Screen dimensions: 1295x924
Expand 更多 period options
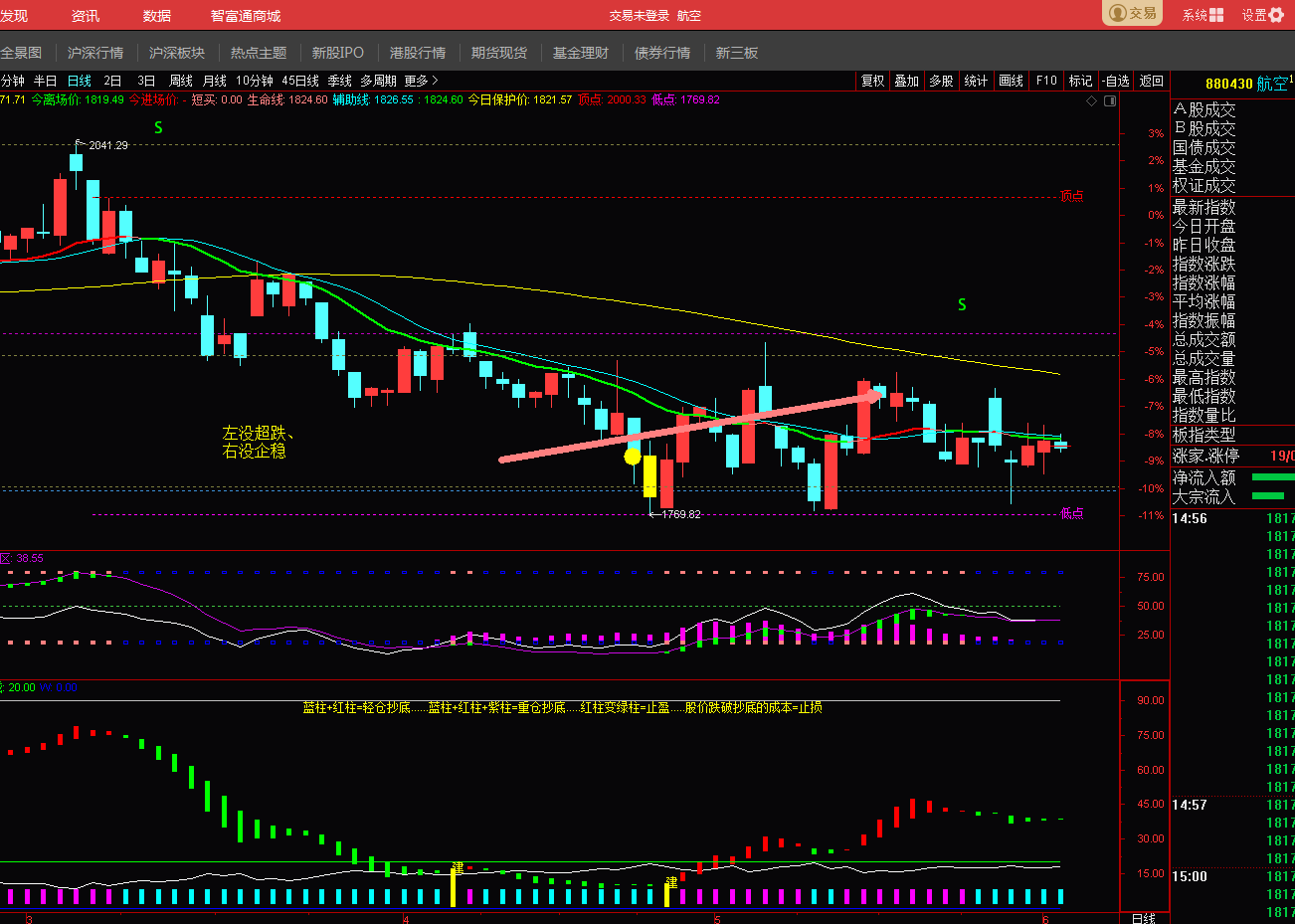pyautogui.click(x=421, y=81)
